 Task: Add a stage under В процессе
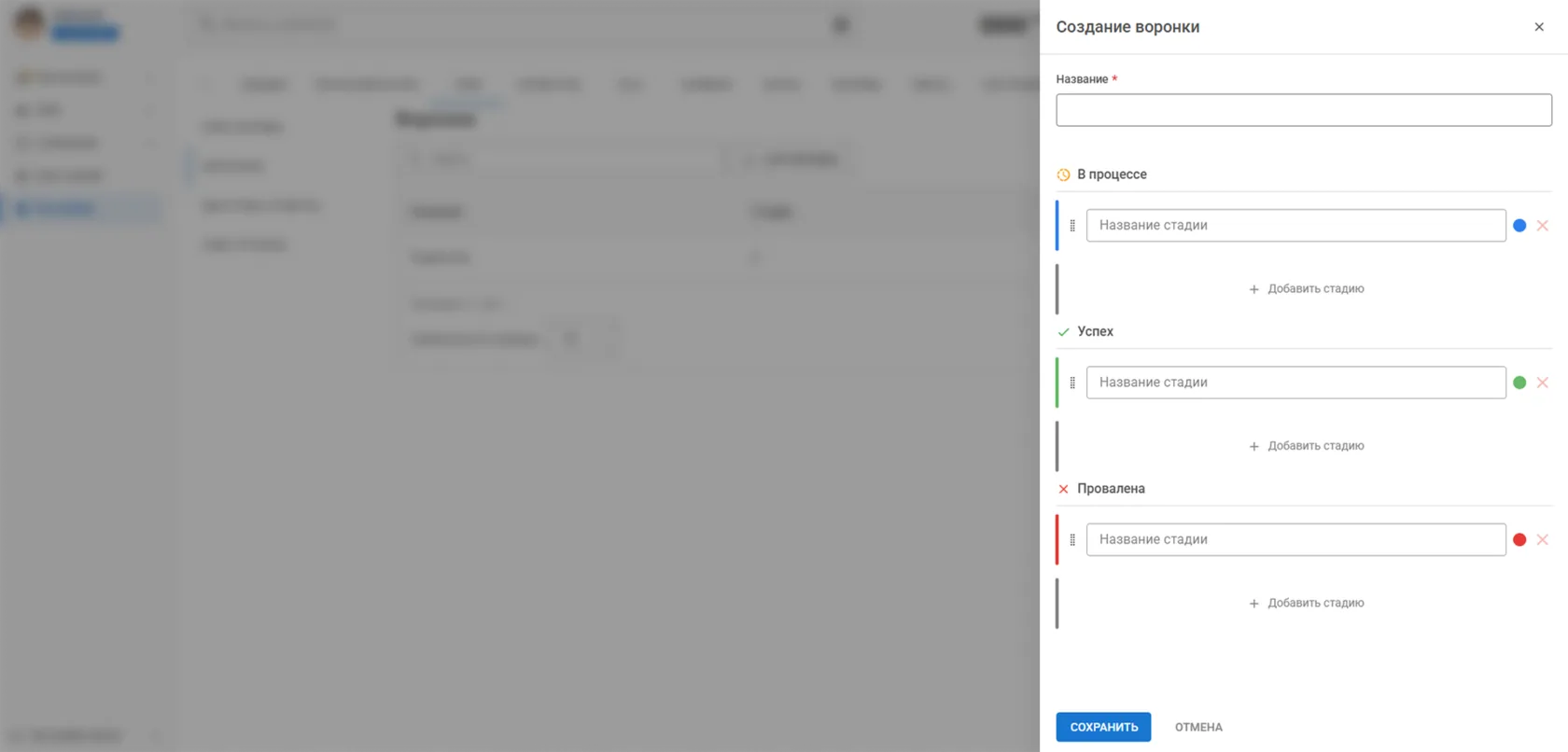pos(1307,289)
